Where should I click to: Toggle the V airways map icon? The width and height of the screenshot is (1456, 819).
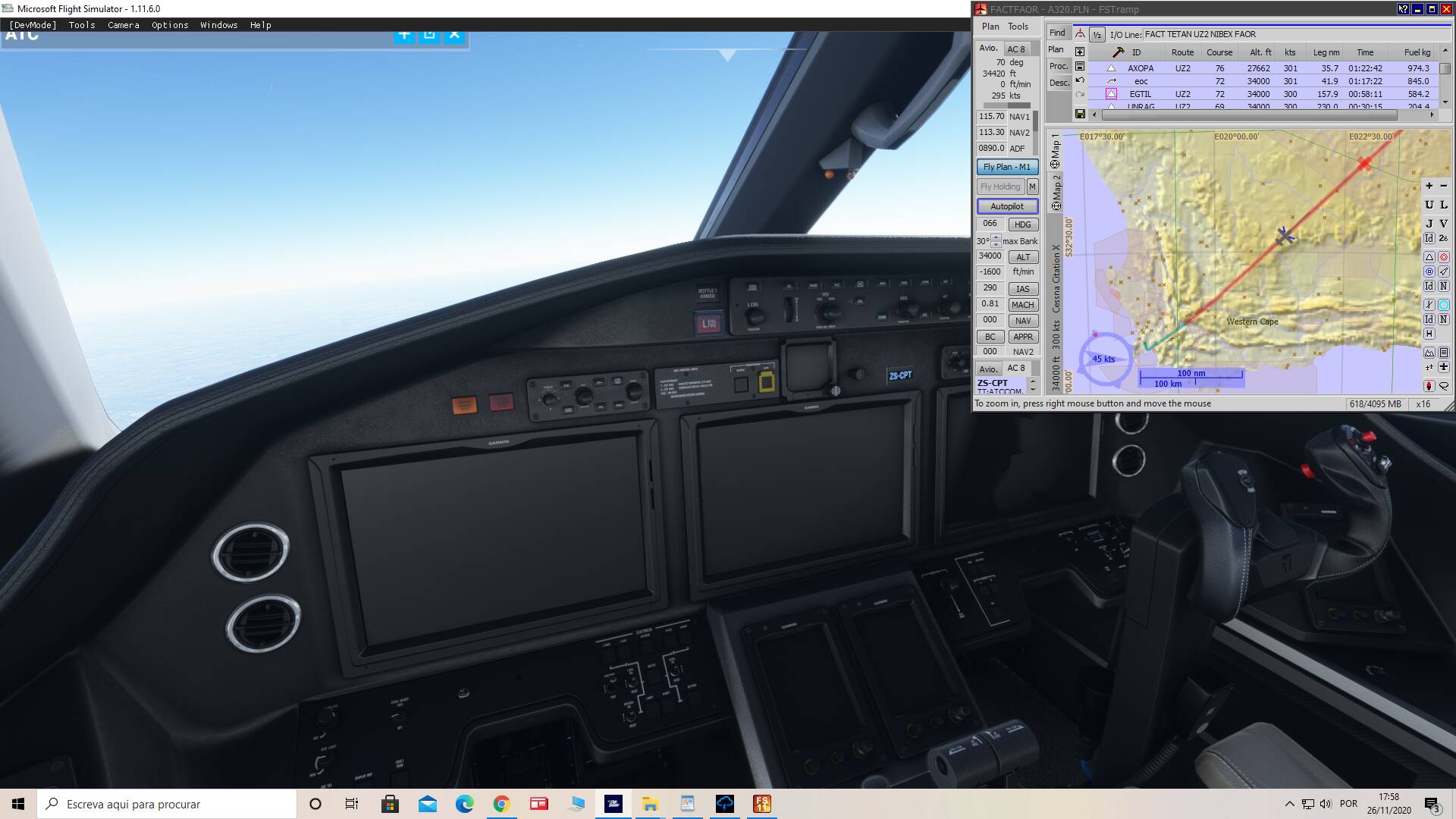click(1444, 224)
